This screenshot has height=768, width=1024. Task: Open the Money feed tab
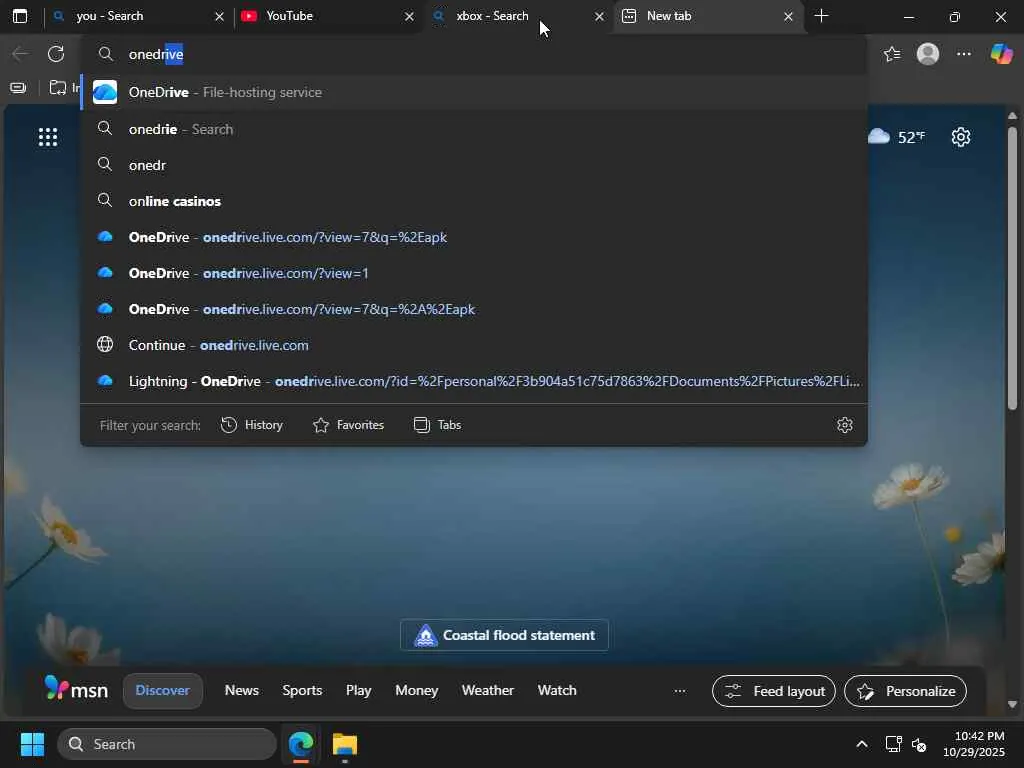pos(417,690)
